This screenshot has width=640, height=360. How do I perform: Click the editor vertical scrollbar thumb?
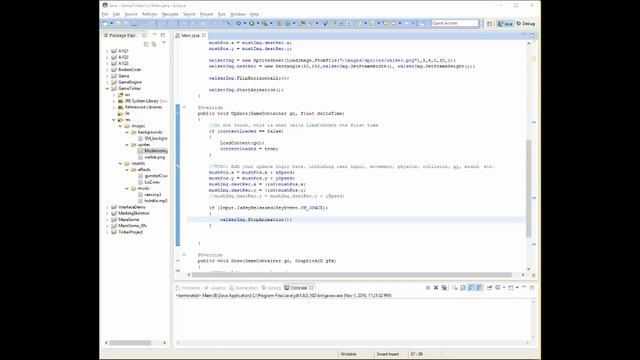click(529, 188)
